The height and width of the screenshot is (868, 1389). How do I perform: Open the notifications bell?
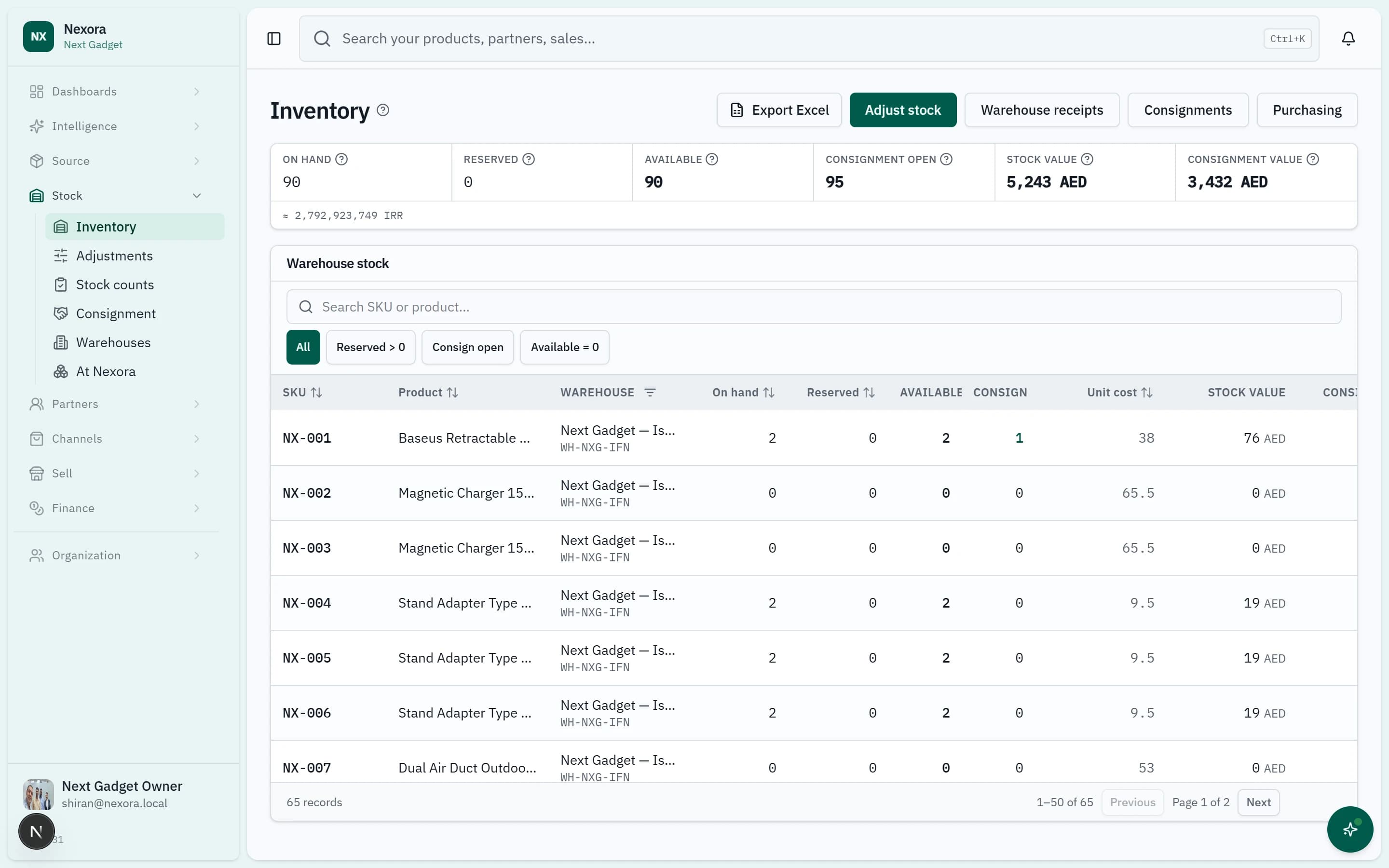coord(1348,39)
